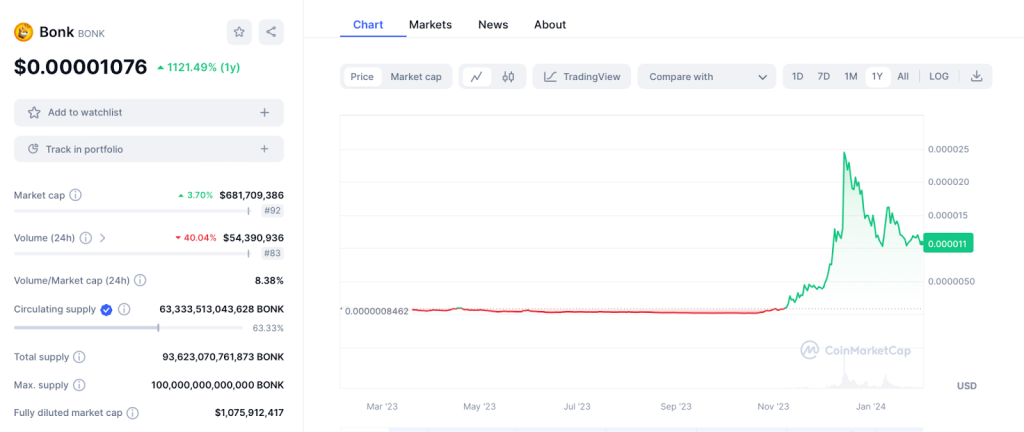Click the green price line peak on the chart

pyautogui.click(x=844, y=153)
